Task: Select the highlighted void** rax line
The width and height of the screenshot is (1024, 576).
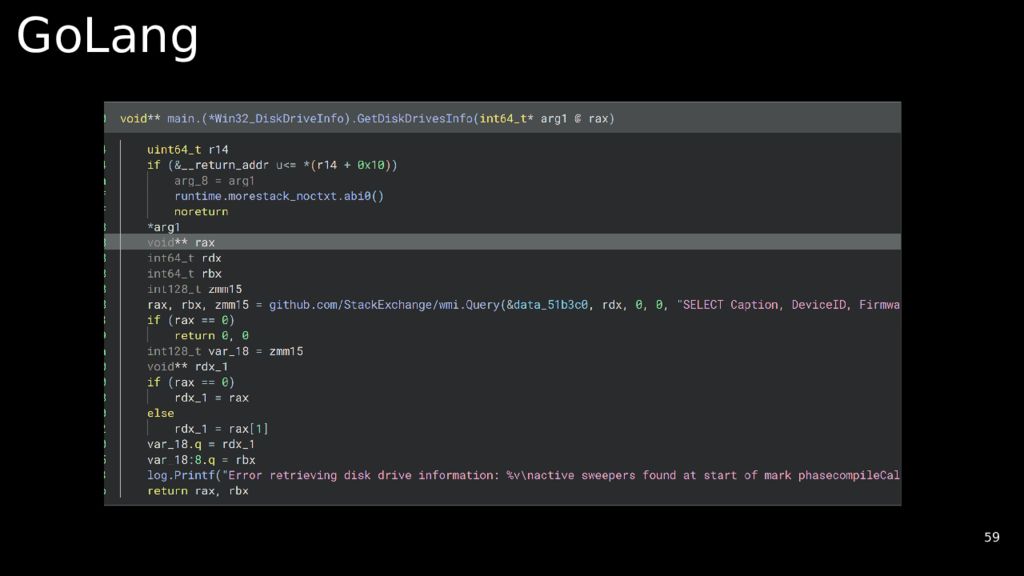Action: (x=181, y=242)
